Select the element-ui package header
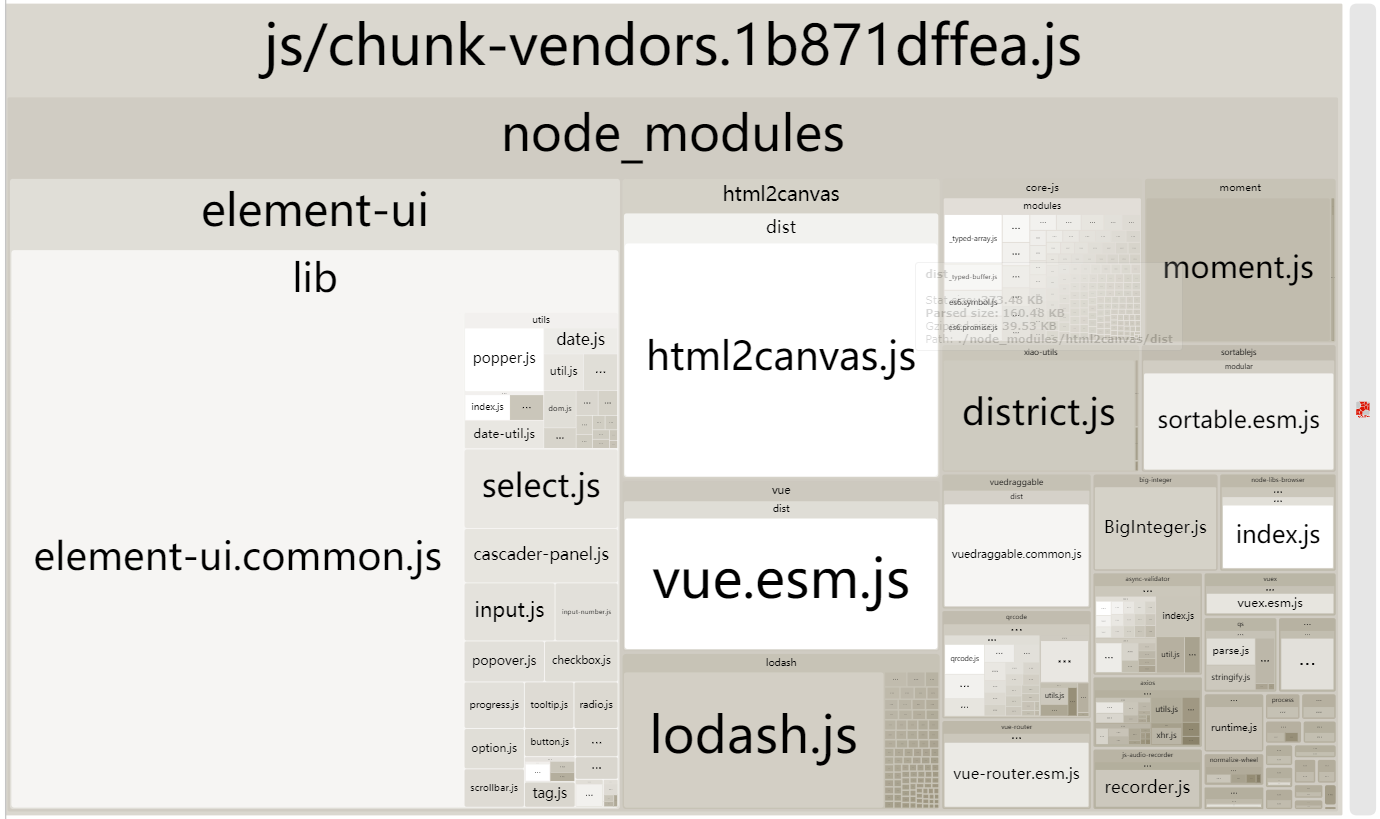The image size is (1380, 819). click(315, 214)
